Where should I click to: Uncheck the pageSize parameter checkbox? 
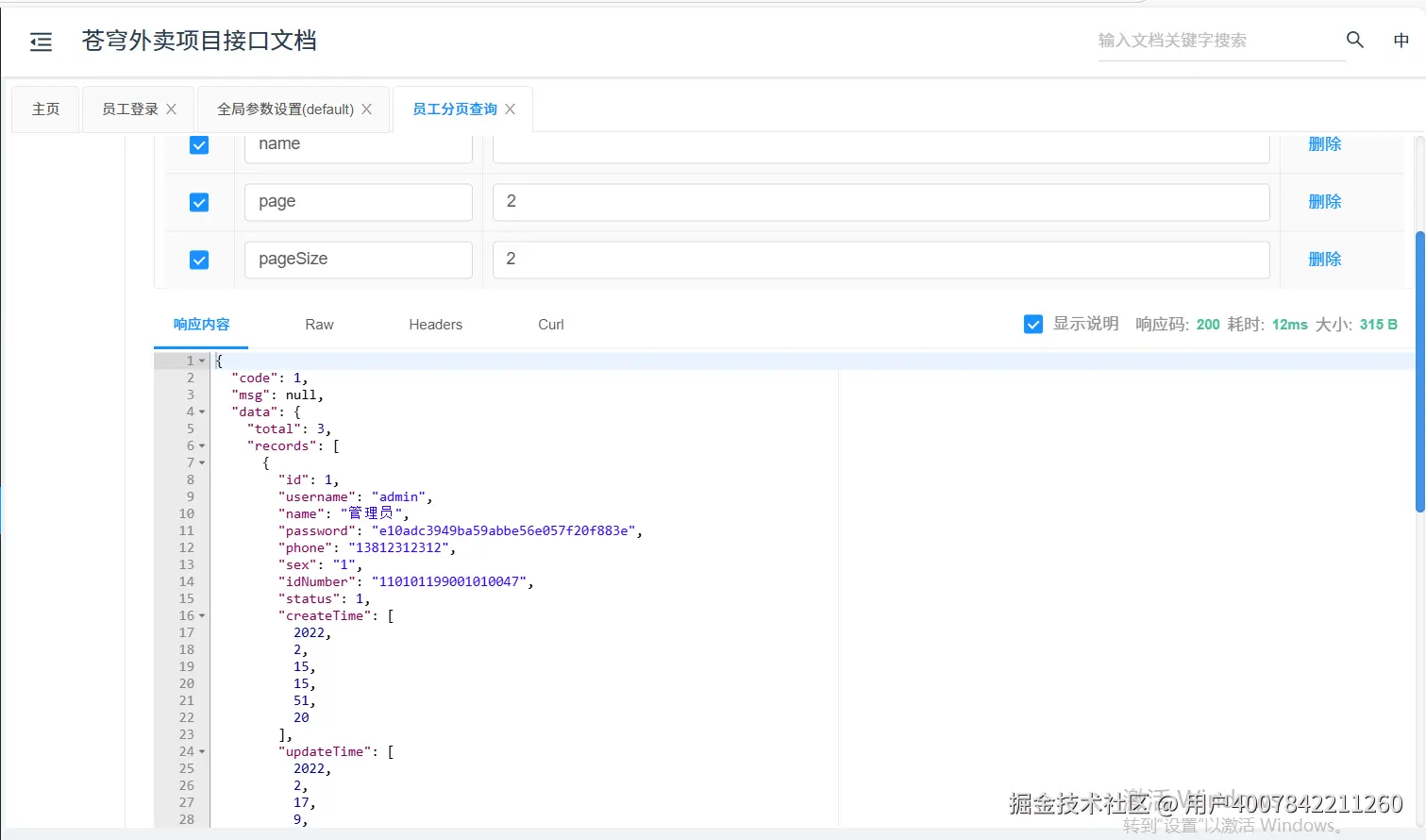199,260
